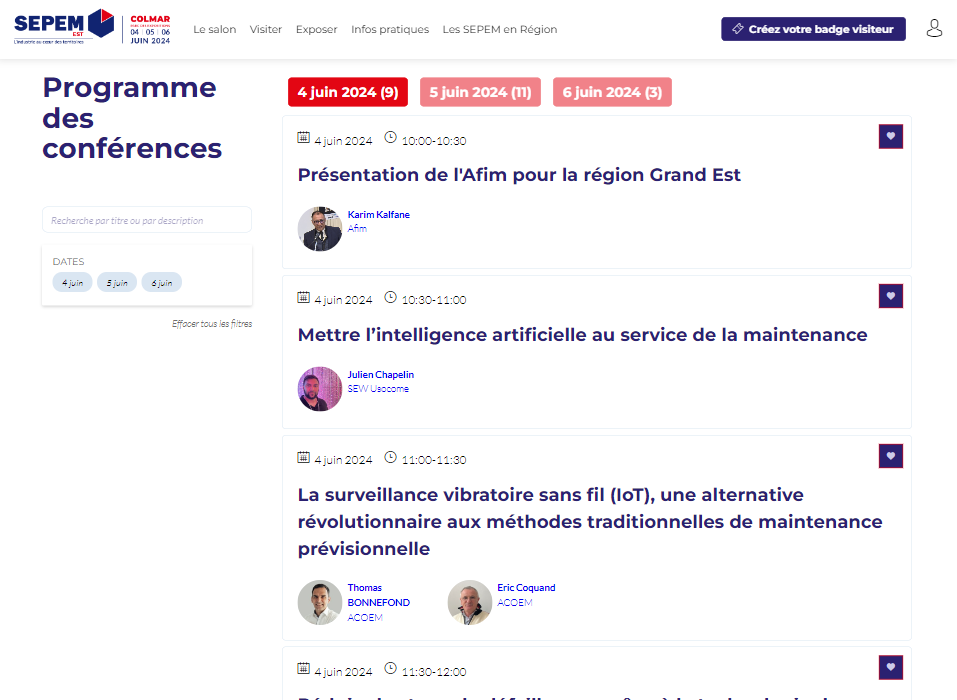Screen dimensions: 957x700
Task: Expand the Visiter navigation menu
Action: click(x=266, y=30)
